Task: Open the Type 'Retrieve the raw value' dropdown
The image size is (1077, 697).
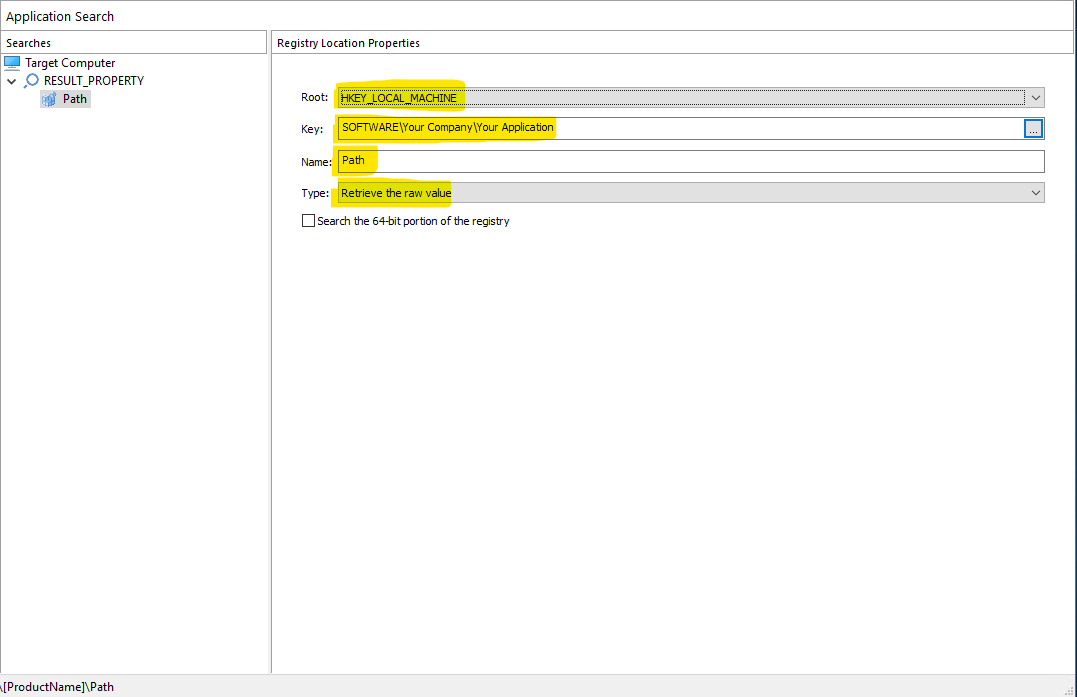Action: click(1036, 193)
